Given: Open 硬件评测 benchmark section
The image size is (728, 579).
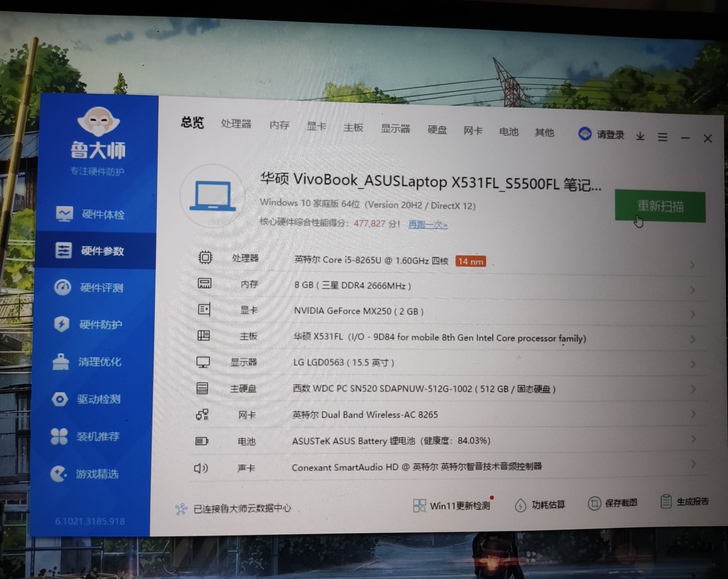Looking at the screenshot, I should [x=89, y=287].
